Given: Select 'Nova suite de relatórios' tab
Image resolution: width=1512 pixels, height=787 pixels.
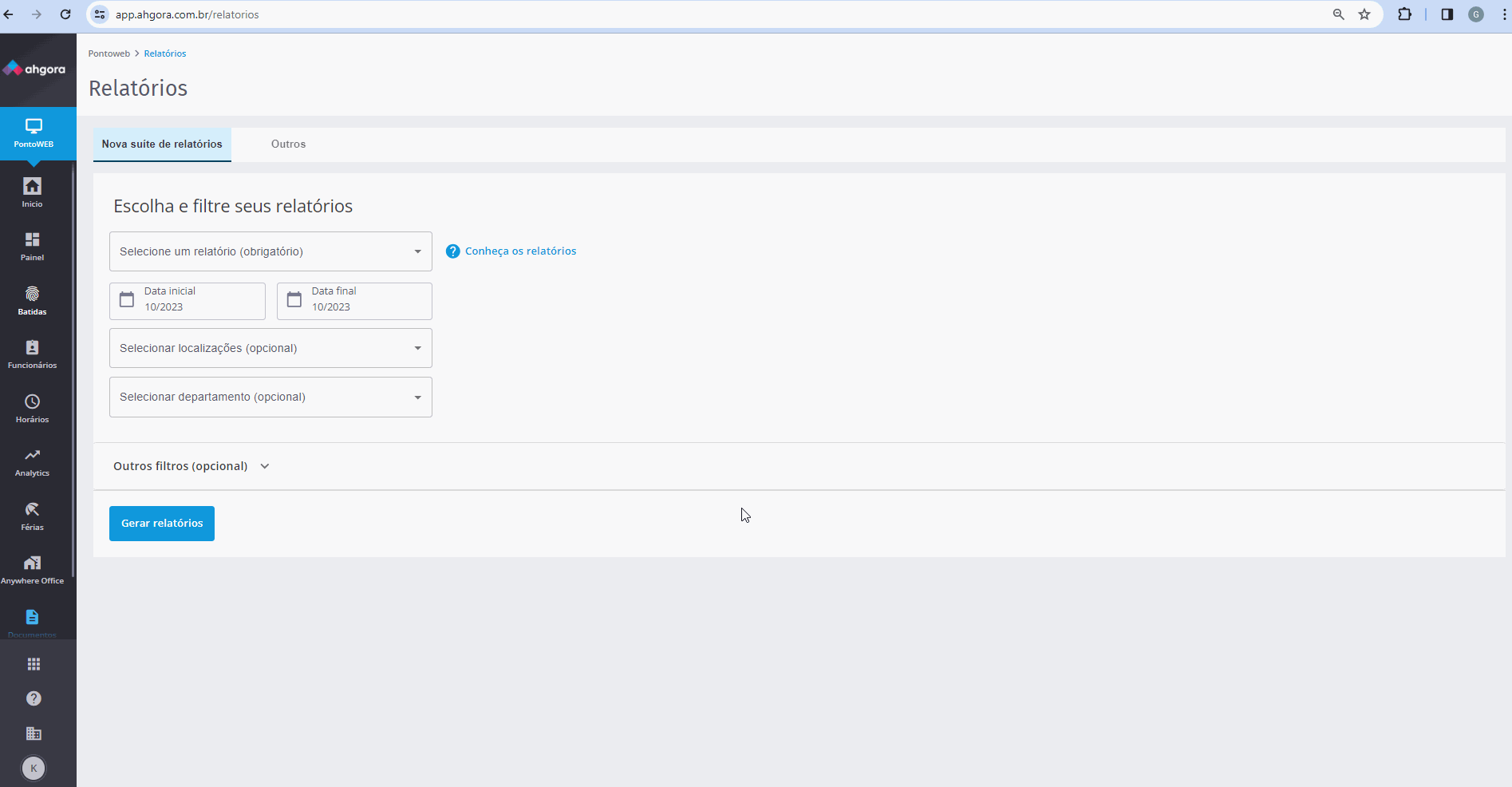Looking at the screenshot, I should (x=162, y=144).
